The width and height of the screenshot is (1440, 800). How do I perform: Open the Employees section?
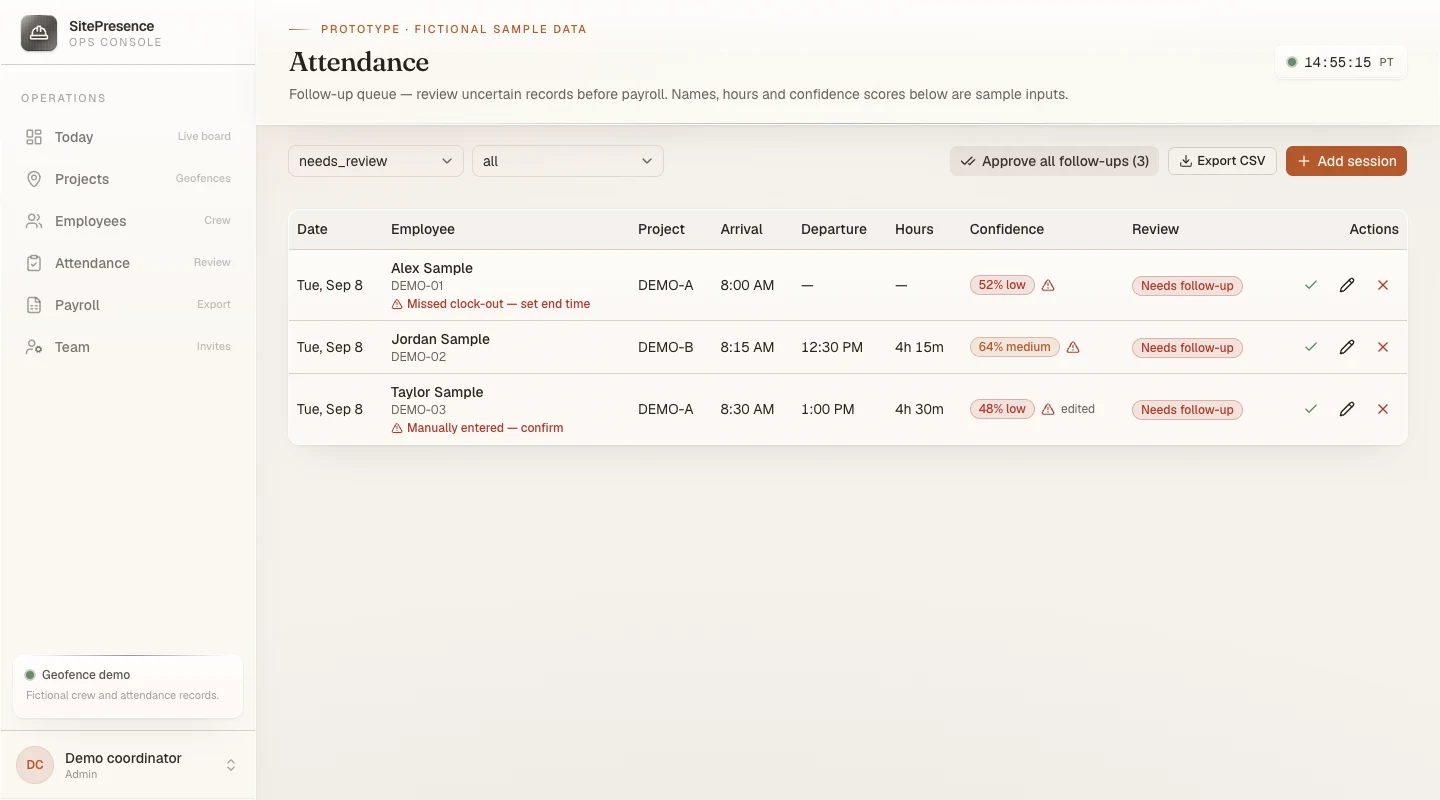128,221
